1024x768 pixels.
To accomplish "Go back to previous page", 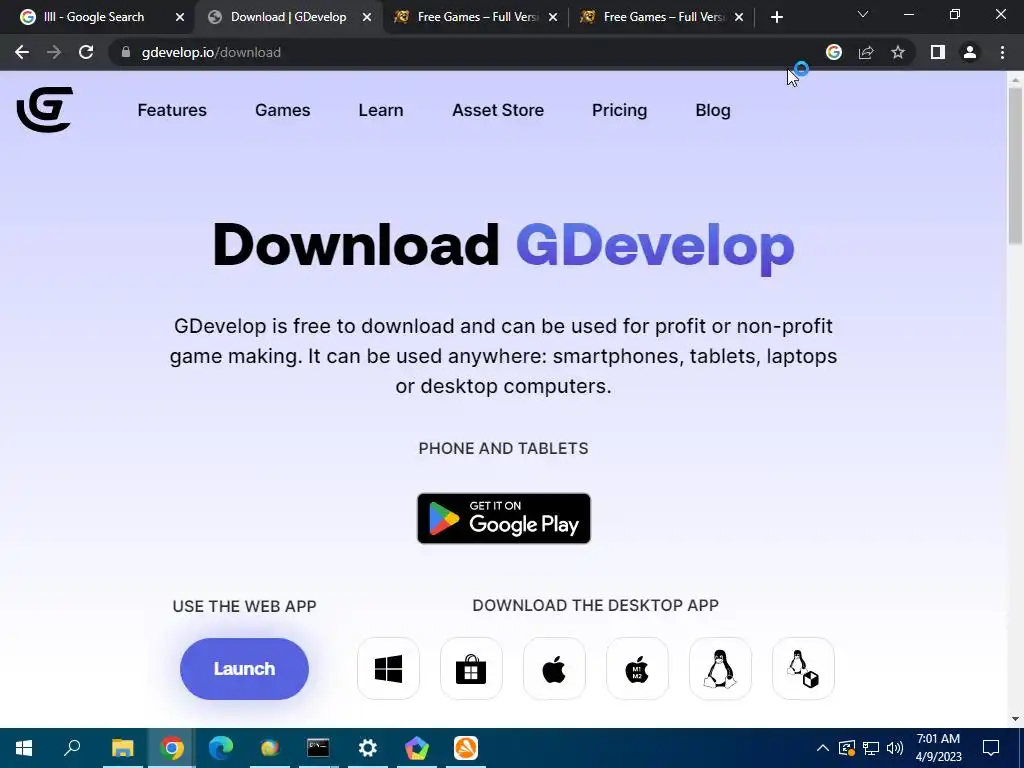I will tap(22, 52).
